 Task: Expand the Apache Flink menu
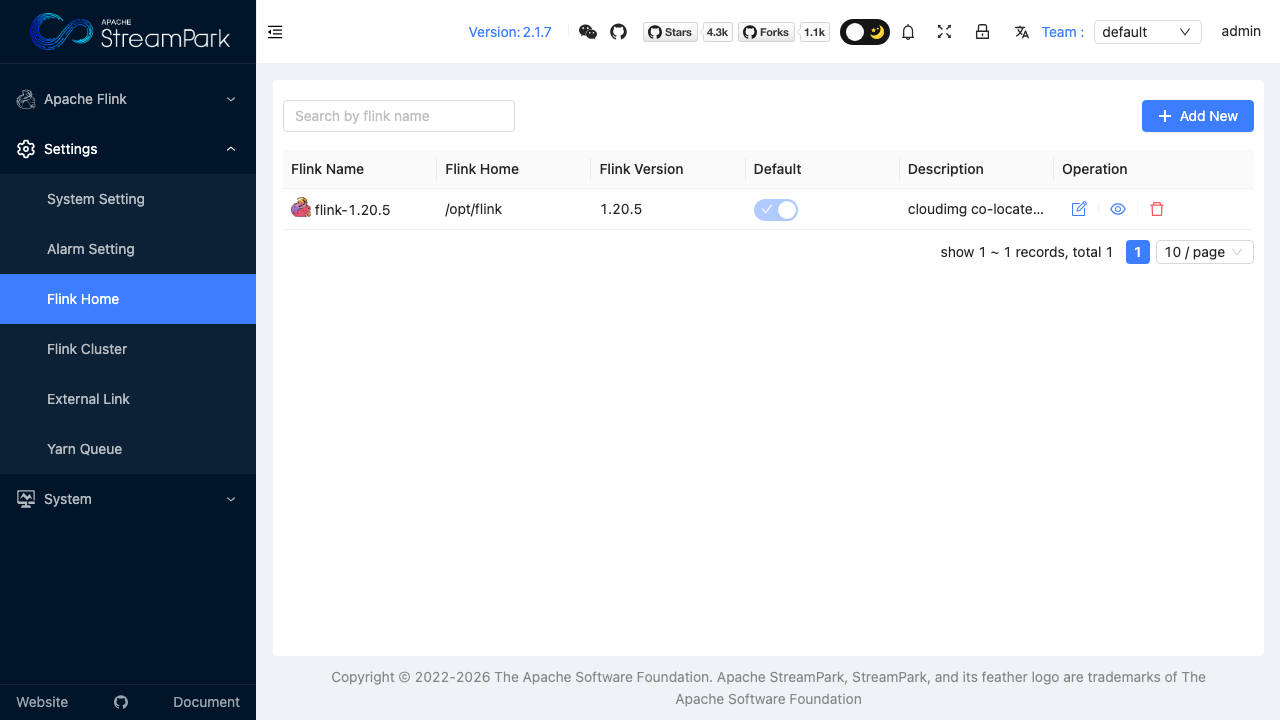[128, 99]
